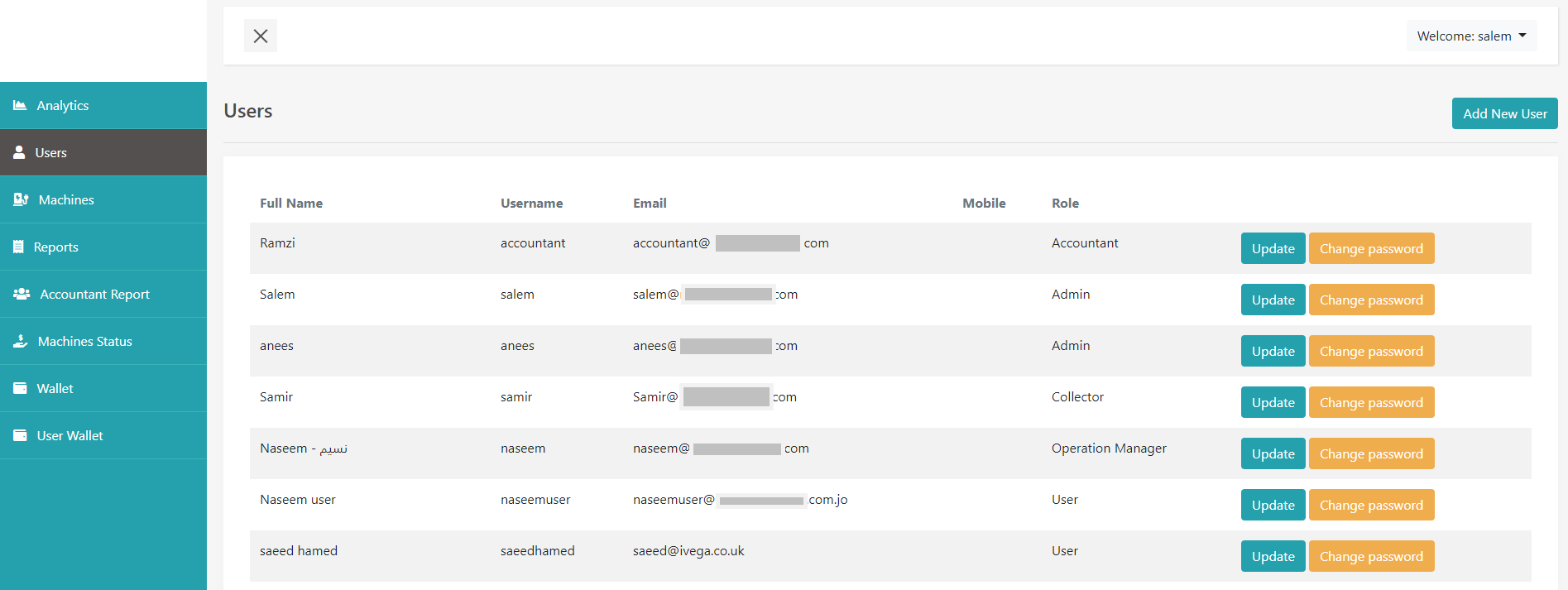The image size is (1568, 590).
Task: Click the Reports document icon in sidebar
Action: click(18, 247)
